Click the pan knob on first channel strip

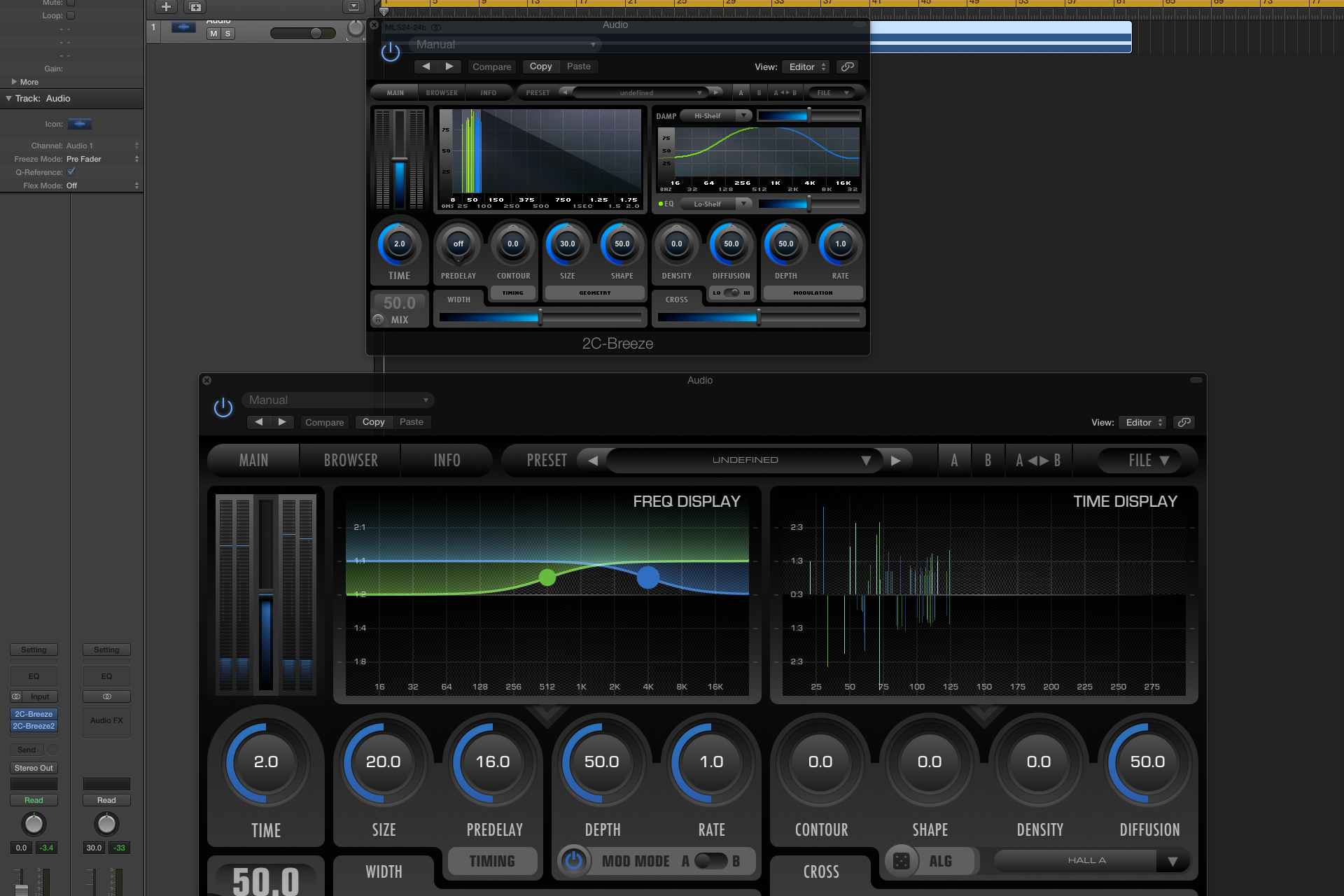34,824
